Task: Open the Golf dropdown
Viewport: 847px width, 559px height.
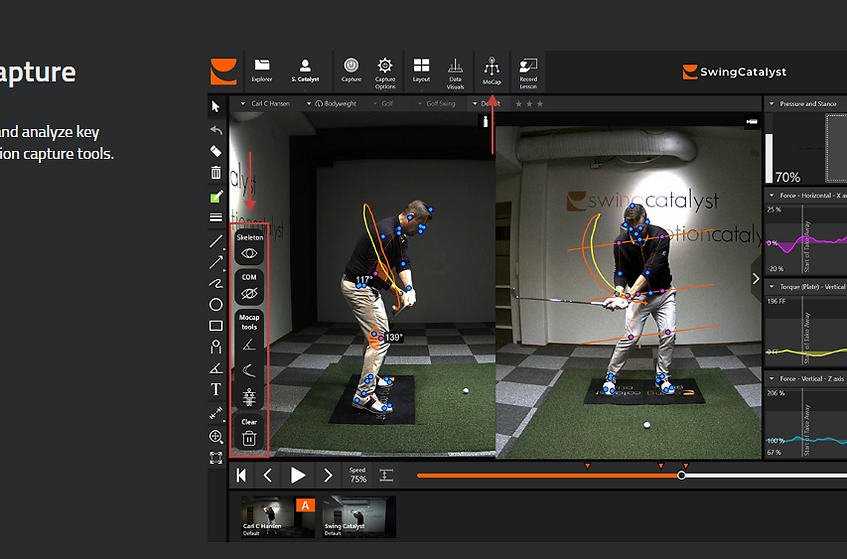Action: tap(383, 104)
